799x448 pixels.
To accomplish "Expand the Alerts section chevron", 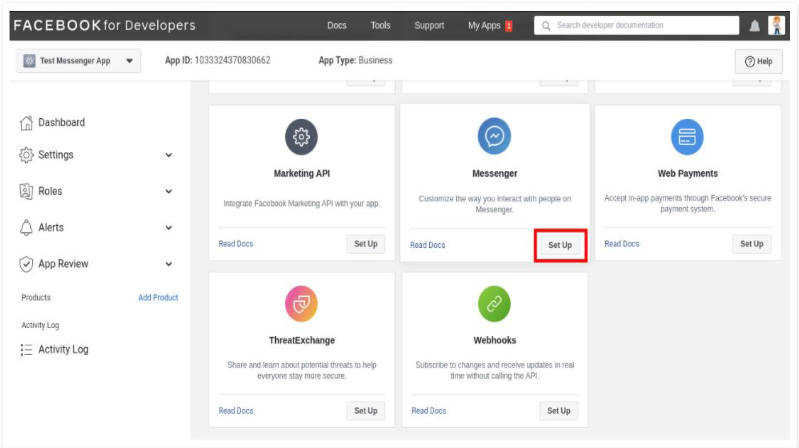I will click(x=169, y=228).
